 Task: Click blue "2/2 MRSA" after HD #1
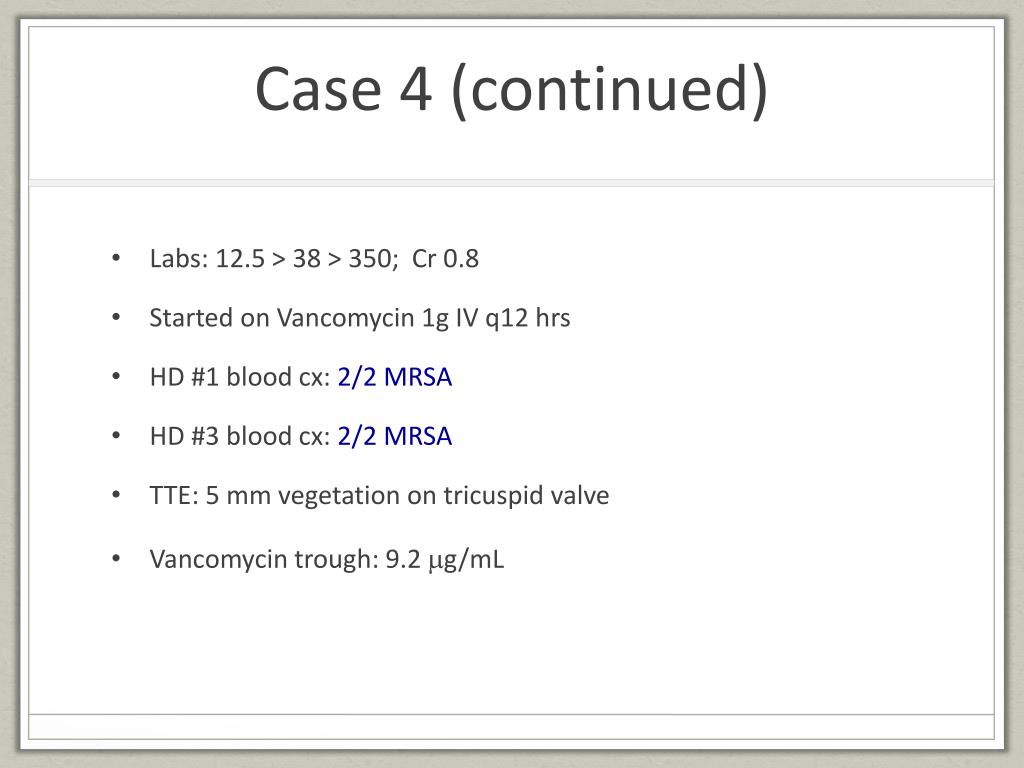tap(394, 377)
